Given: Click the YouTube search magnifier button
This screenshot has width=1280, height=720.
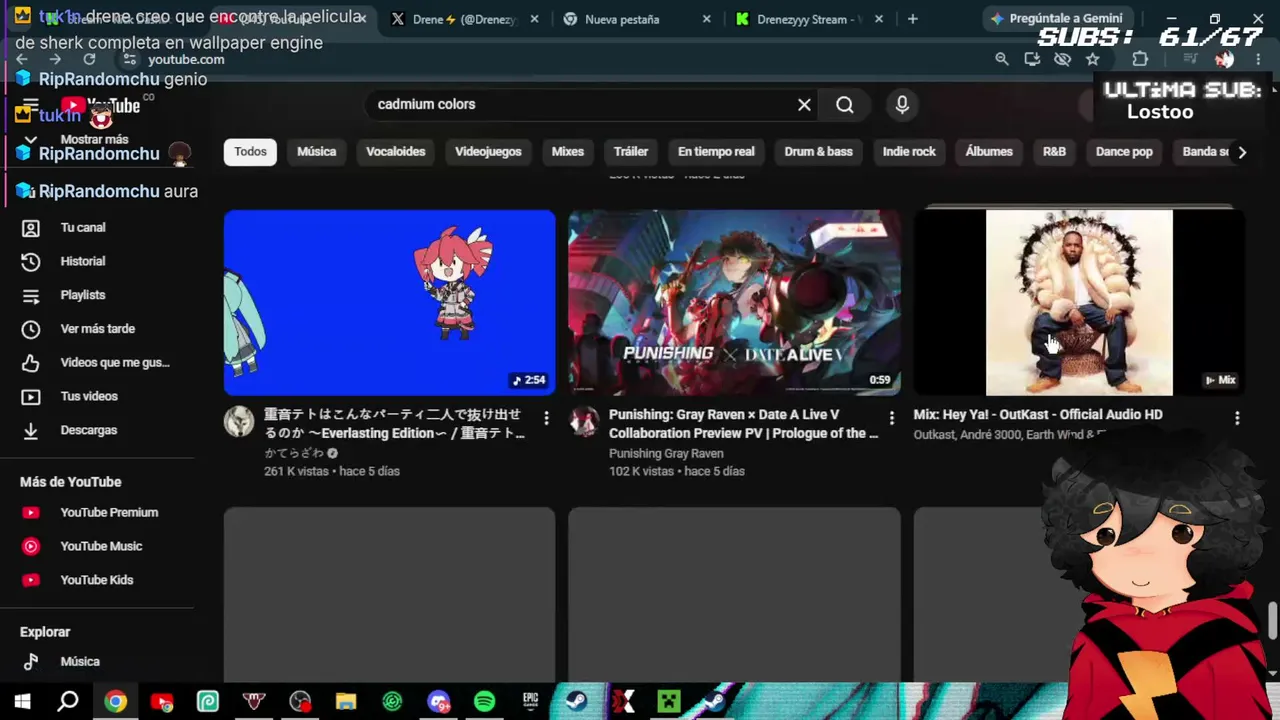Looking at the screenshot, I should click(x=845, y=105).
